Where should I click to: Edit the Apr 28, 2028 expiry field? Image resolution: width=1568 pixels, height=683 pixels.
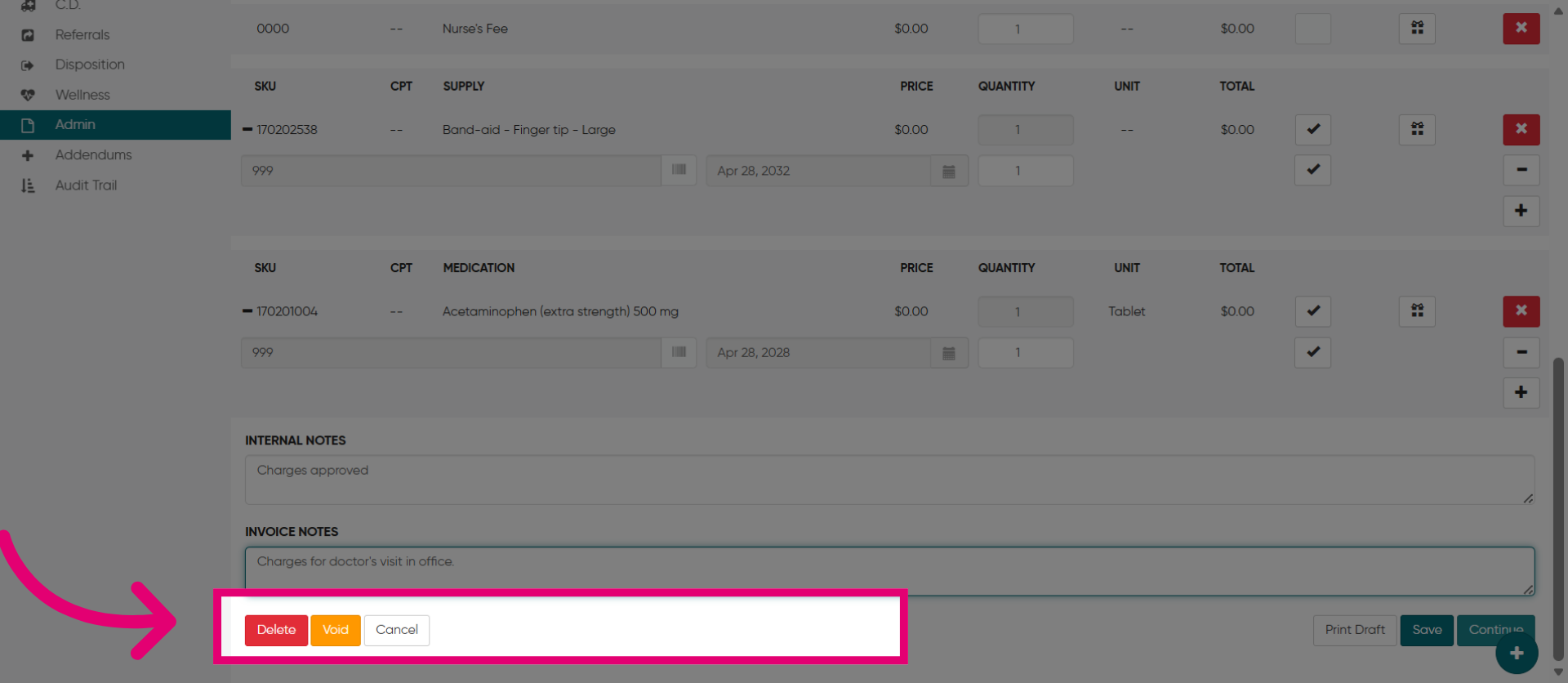(x=818, y=353)
